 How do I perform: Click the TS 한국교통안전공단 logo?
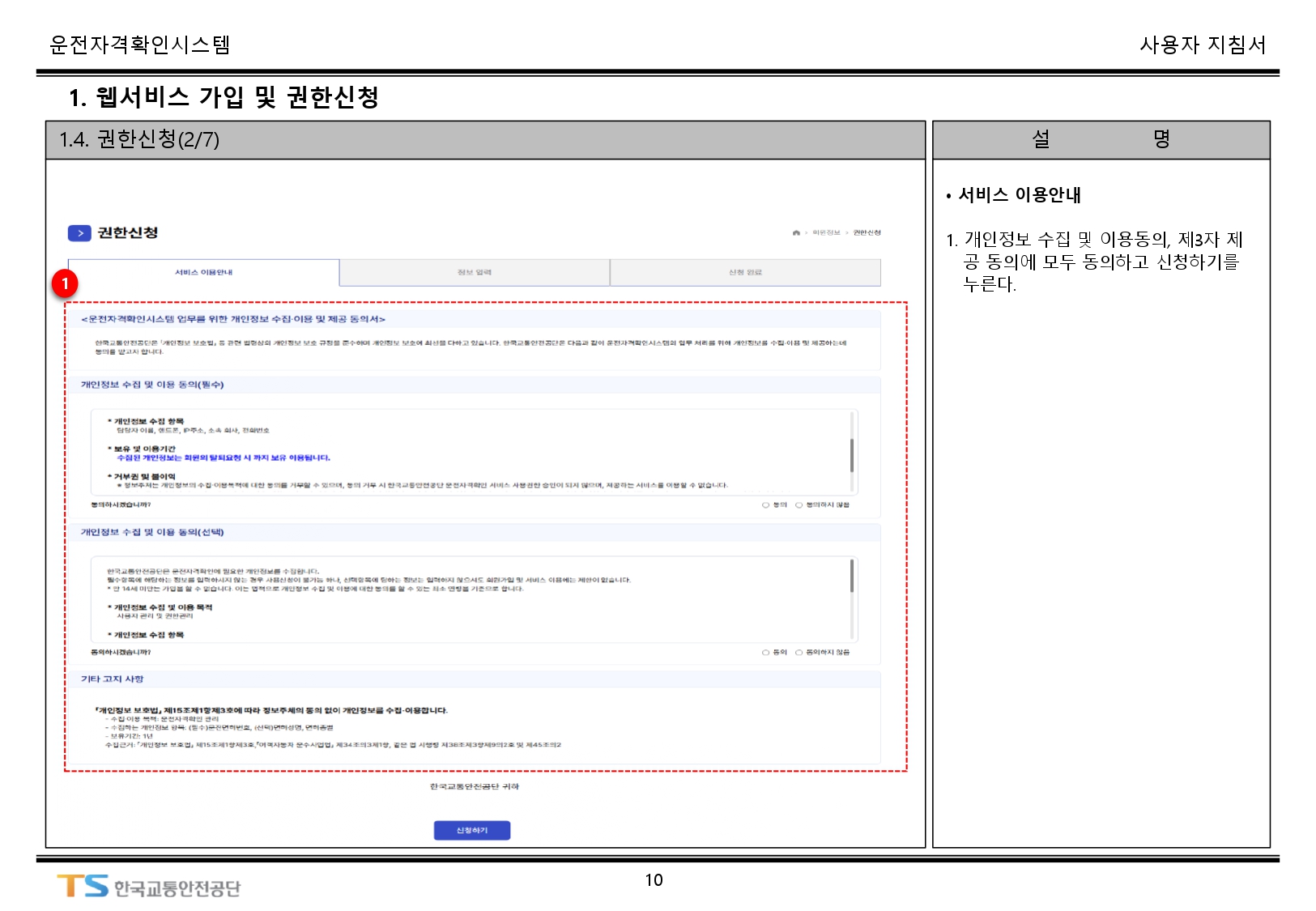148,887
